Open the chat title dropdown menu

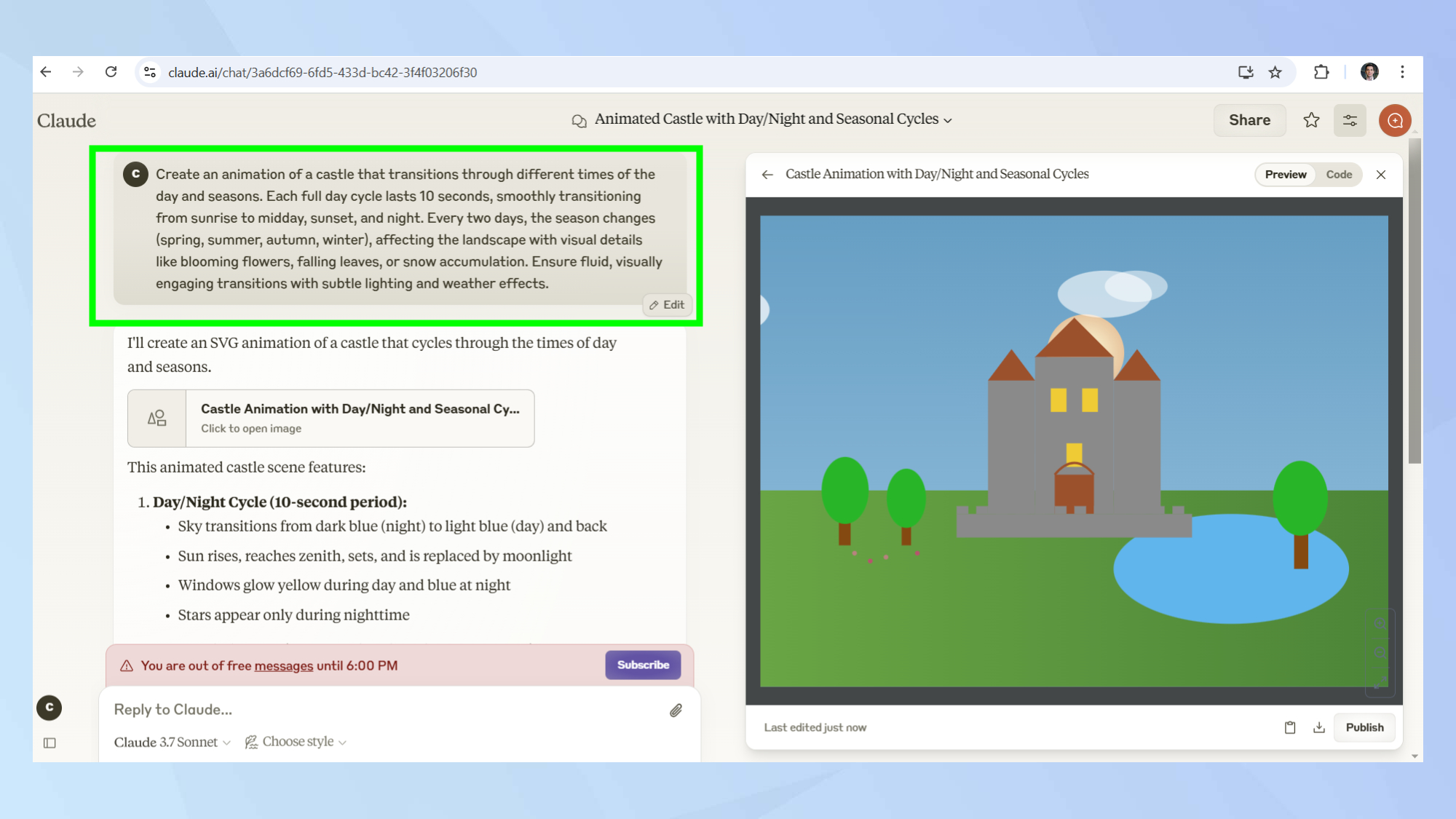pyautogui.click(x=947, y=120)
